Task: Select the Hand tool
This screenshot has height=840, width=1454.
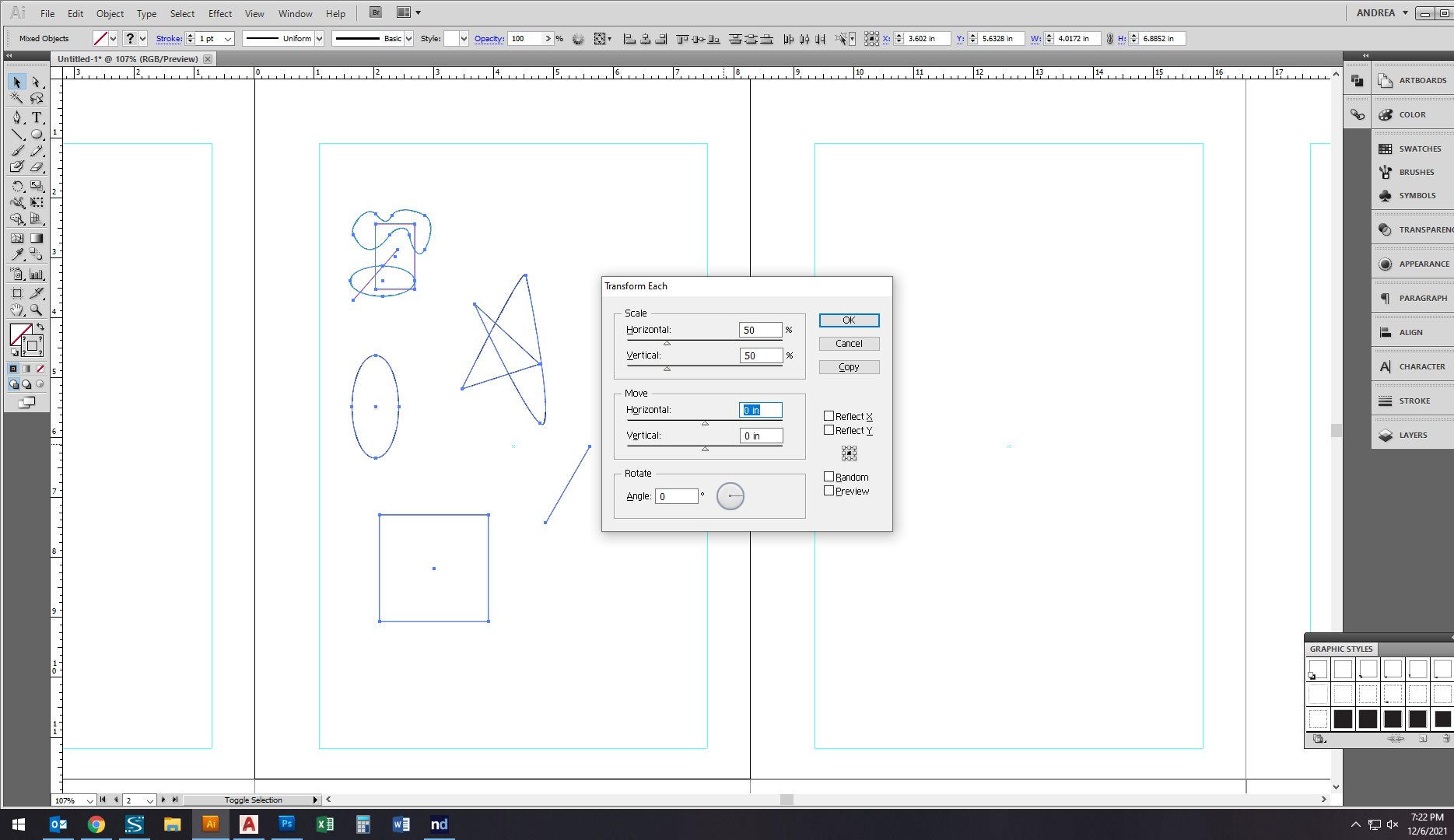Action: pyautogui.click(x=16, y=310)
